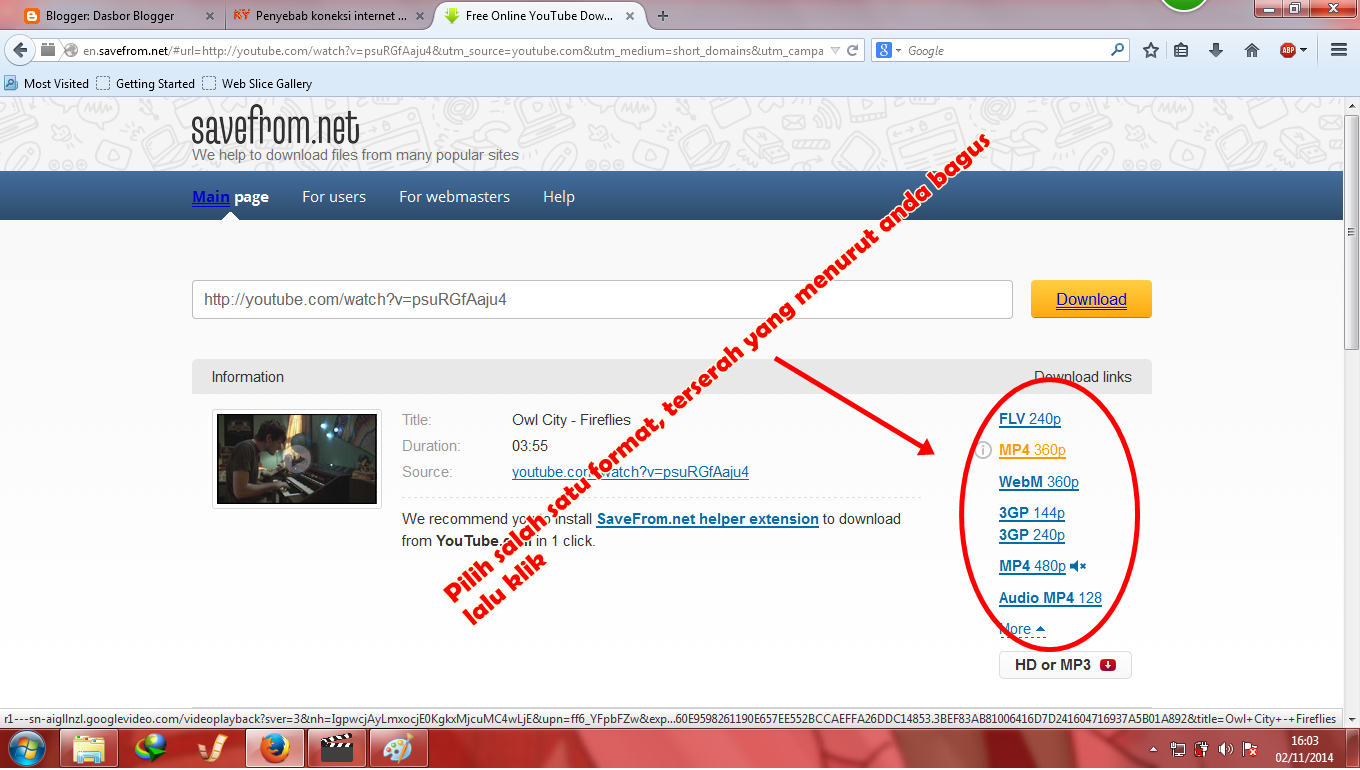
Task: Collapse the More download links list
Action: pos(1015,628)
